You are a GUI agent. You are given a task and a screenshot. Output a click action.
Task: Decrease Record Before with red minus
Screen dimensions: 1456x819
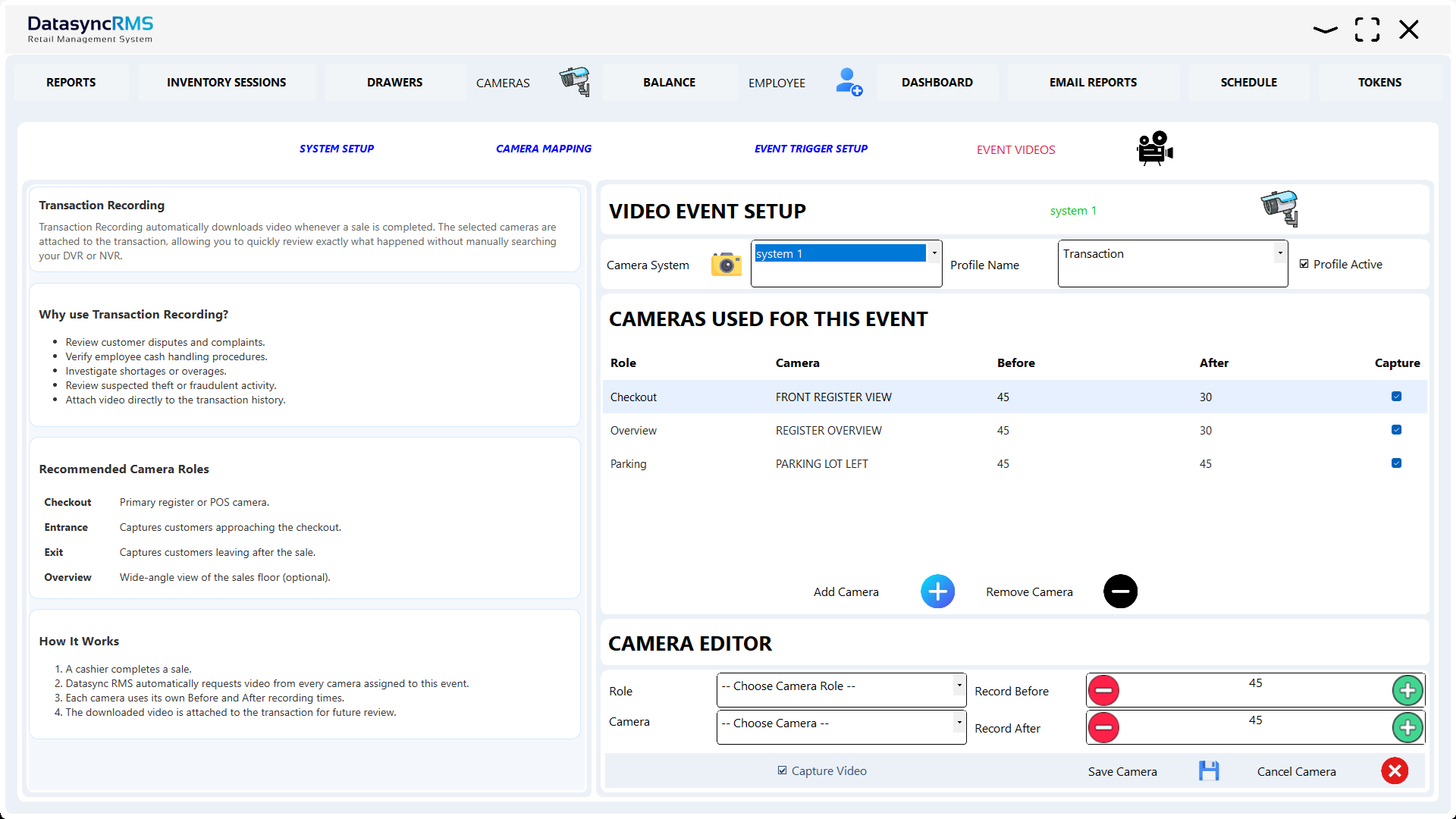(x=1104, y=690)
